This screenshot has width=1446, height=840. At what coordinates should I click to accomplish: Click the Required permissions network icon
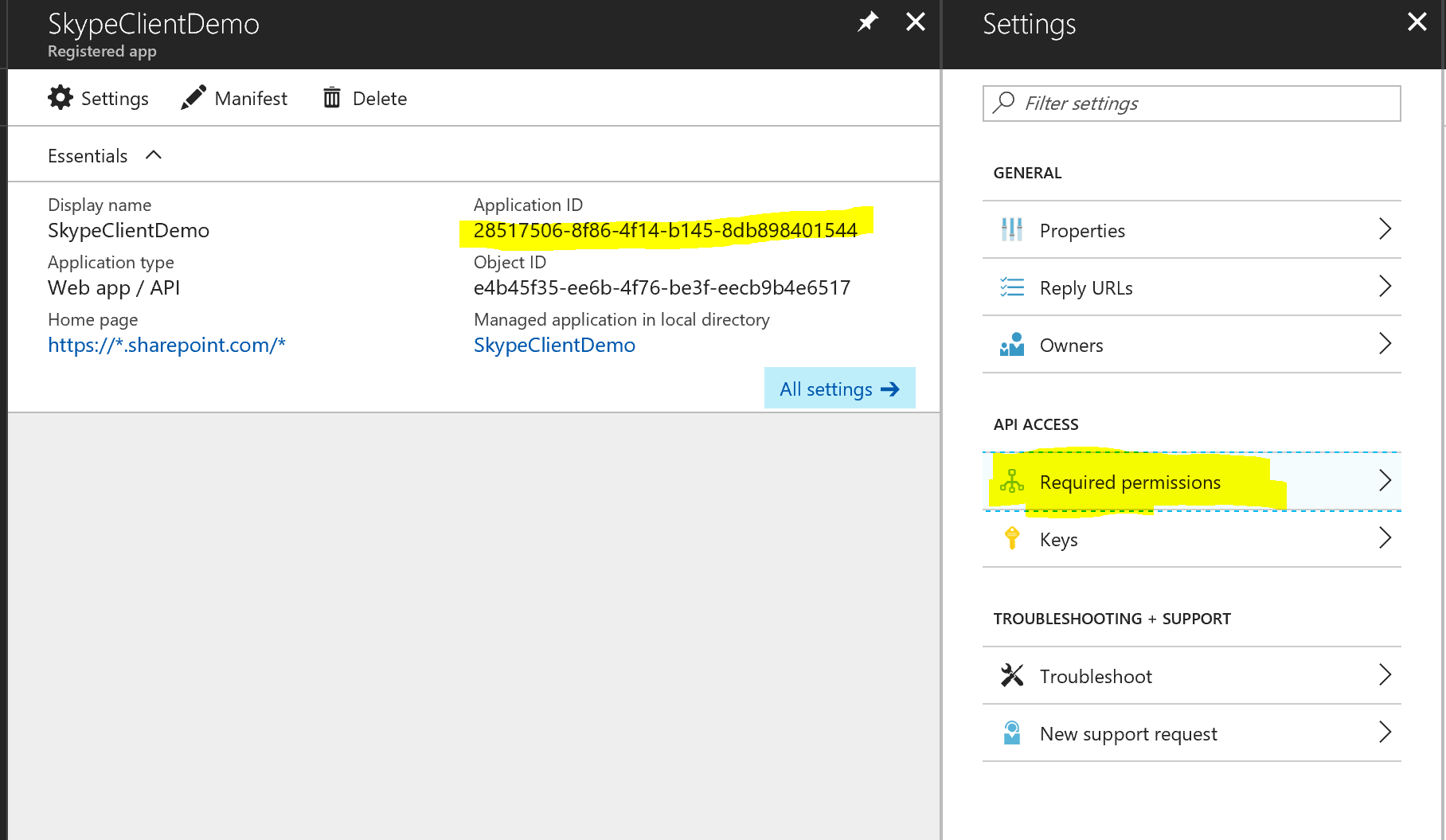pyautogui.click(x=1012, y=481)
